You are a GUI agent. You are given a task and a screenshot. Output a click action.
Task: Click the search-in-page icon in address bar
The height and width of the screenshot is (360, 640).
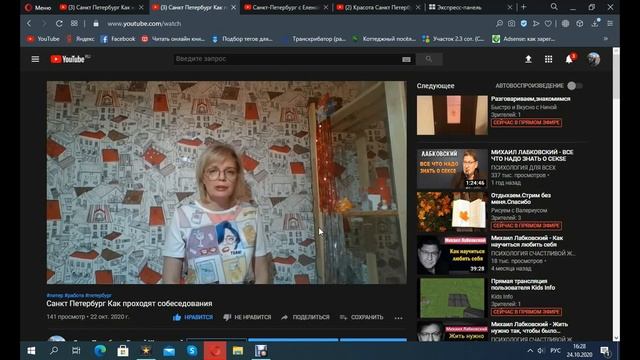[499, 24]
